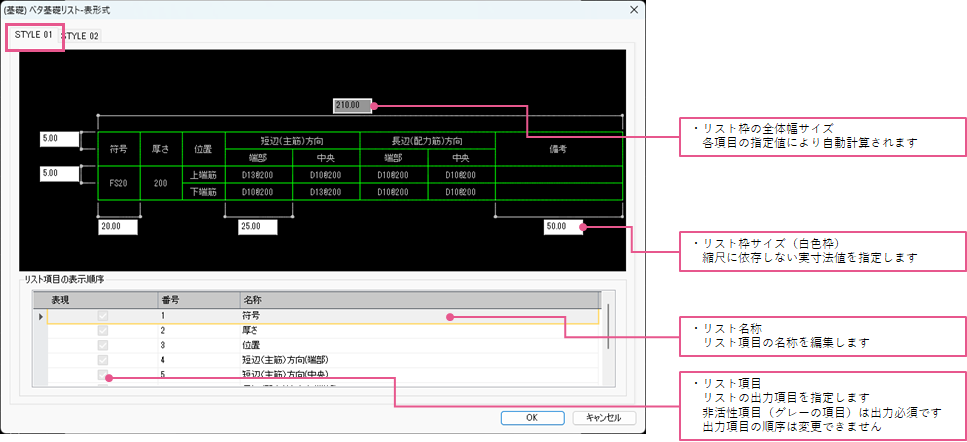Click number cell 3 in the list

199,345
